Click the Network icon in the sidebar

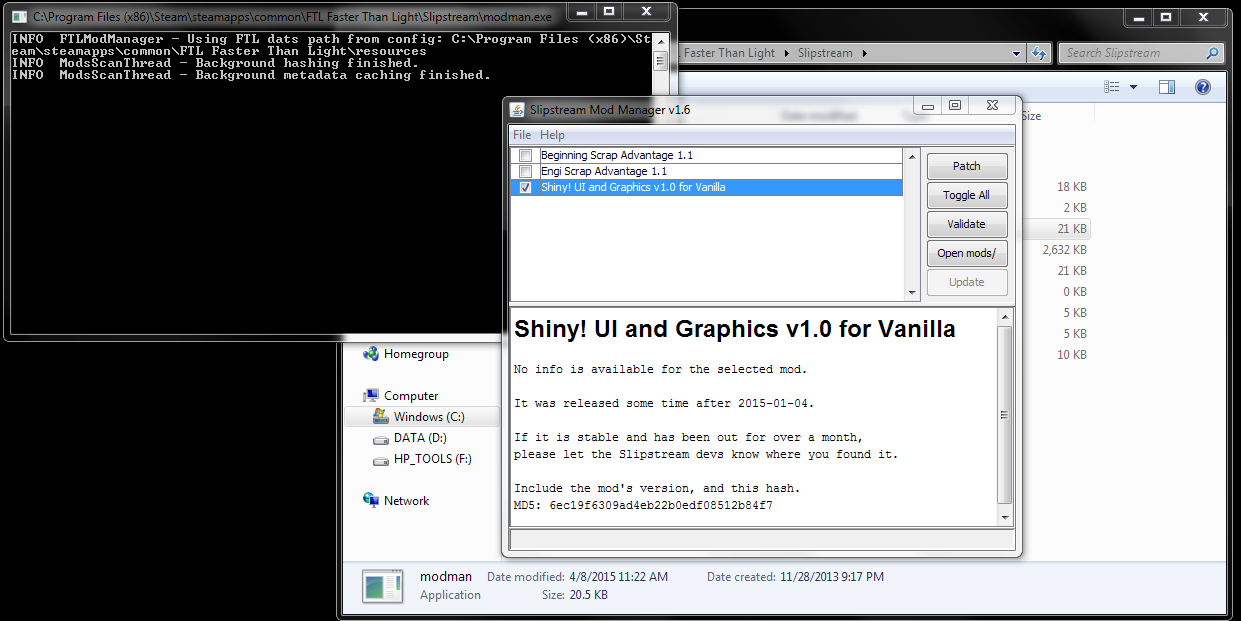371,501
